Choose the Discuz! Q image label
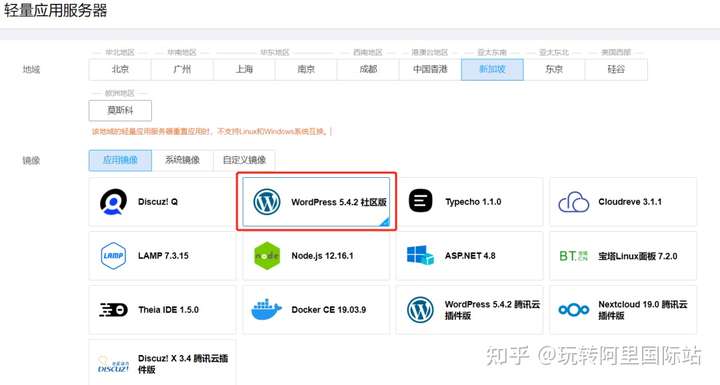This screenshot has width=720, height=385. (x=158, y=202)
